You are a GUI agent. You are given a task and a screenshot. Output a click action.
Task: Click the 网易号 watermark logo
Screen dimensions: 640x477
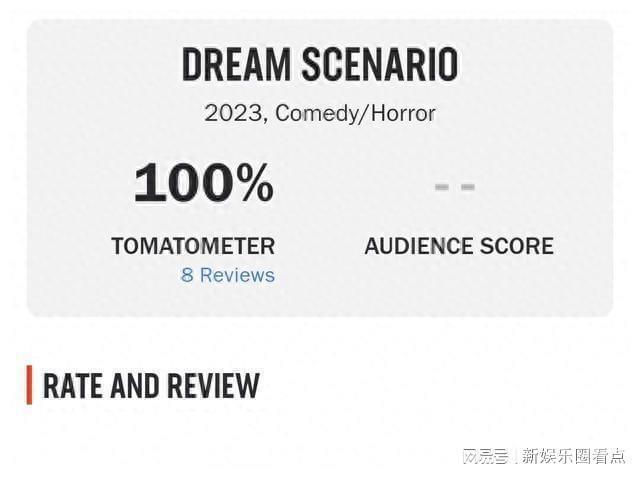pos(484,456)
